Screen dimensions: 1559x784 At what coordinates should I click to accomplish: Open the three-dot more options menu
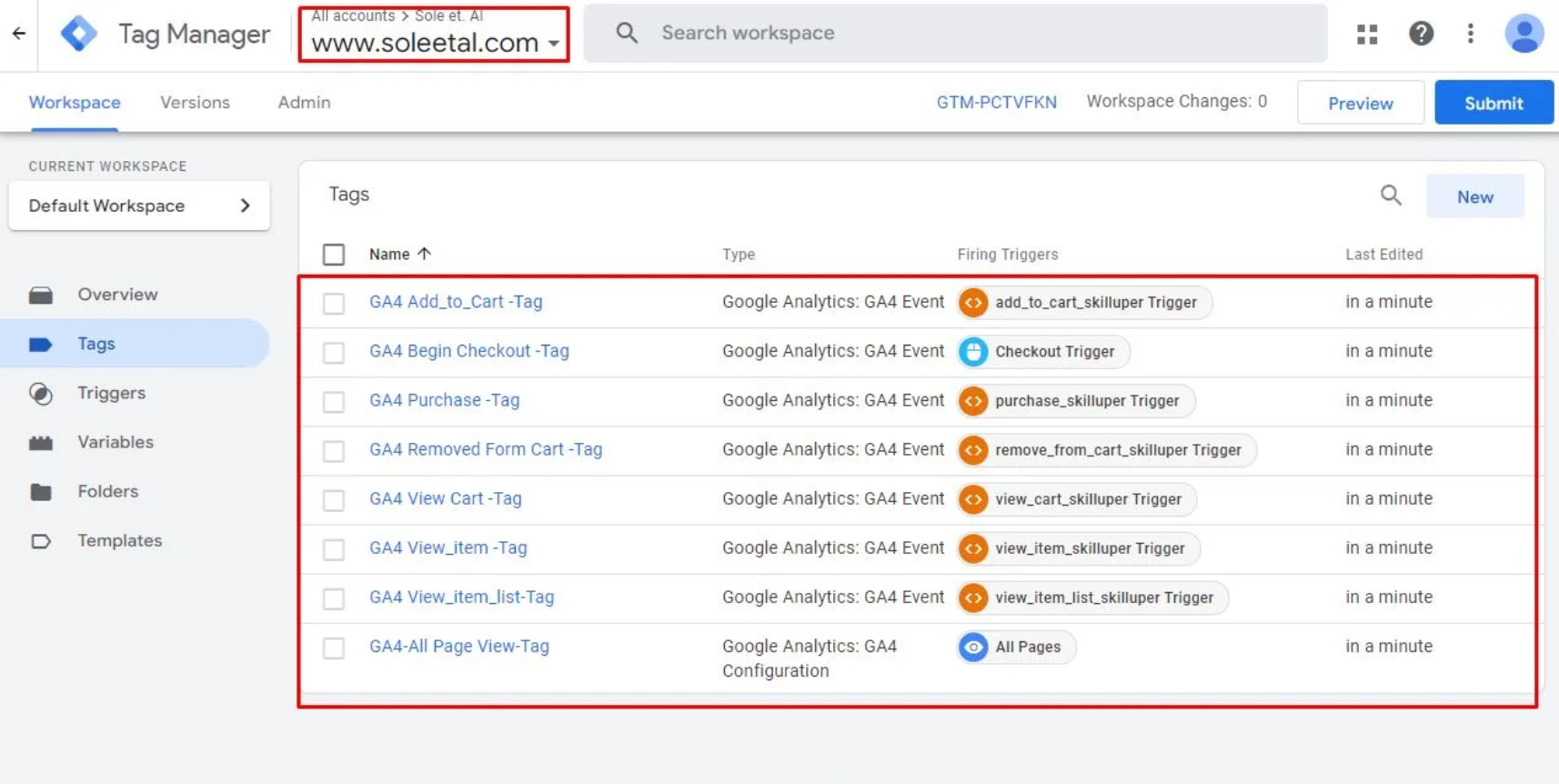pyautogui.click(x=1471, y=34)
